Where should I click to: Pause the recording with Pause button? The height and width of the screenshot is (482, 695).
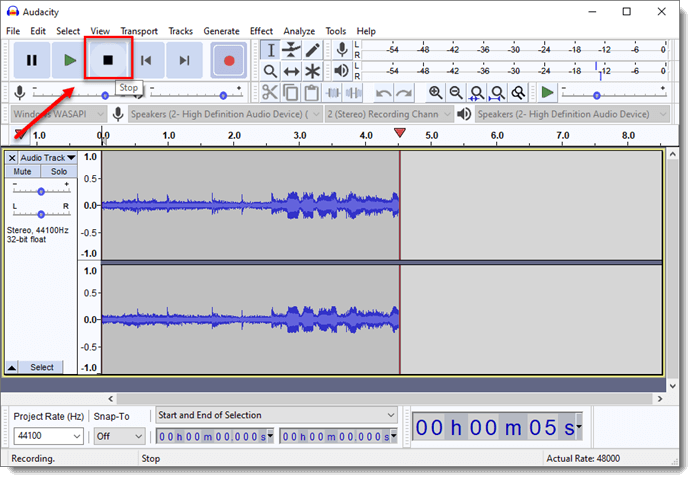click(x=31, y=60)
